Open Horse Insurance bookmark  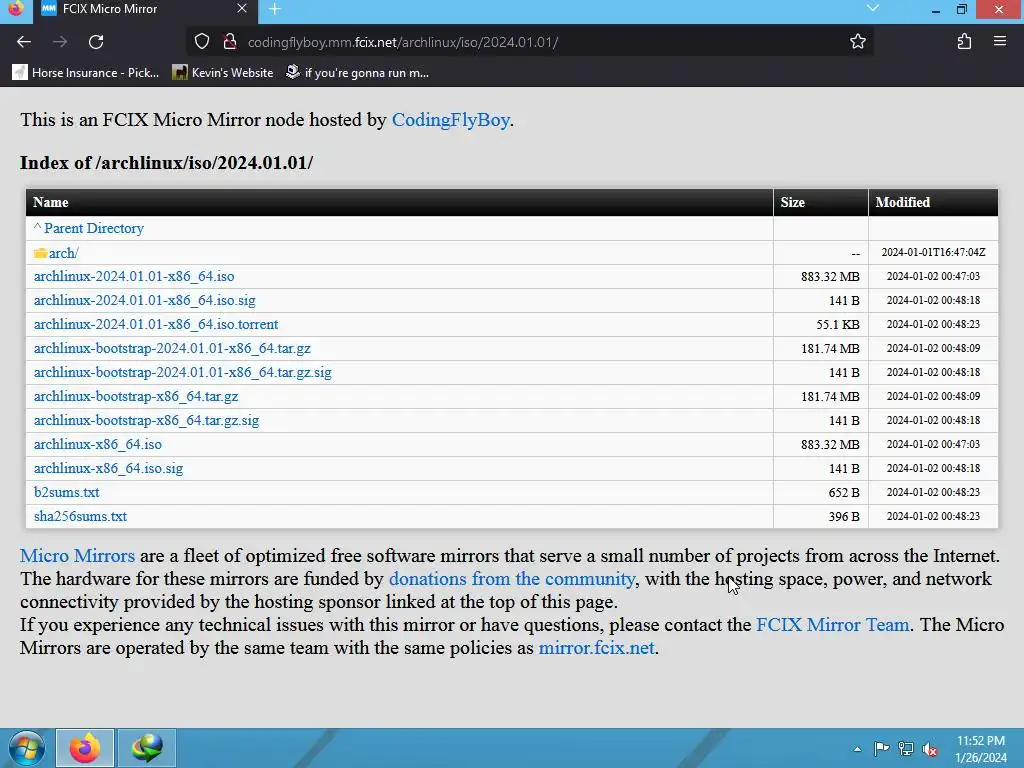[x=86, y=72]
